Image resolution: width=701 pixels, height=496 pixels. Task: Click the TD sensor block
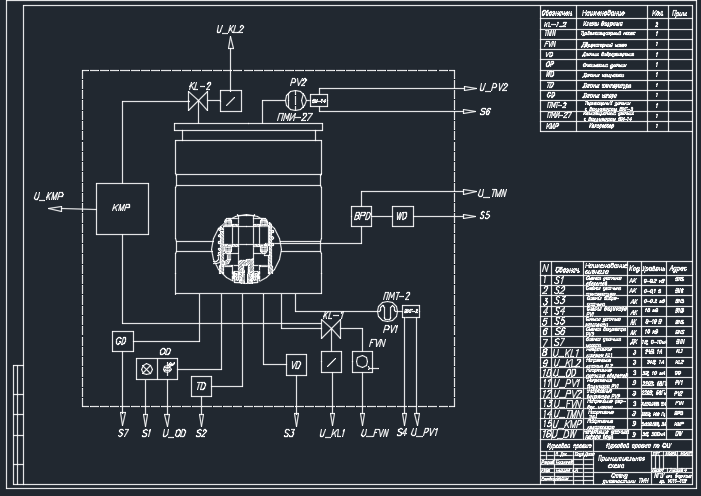(x=202, y=385)
